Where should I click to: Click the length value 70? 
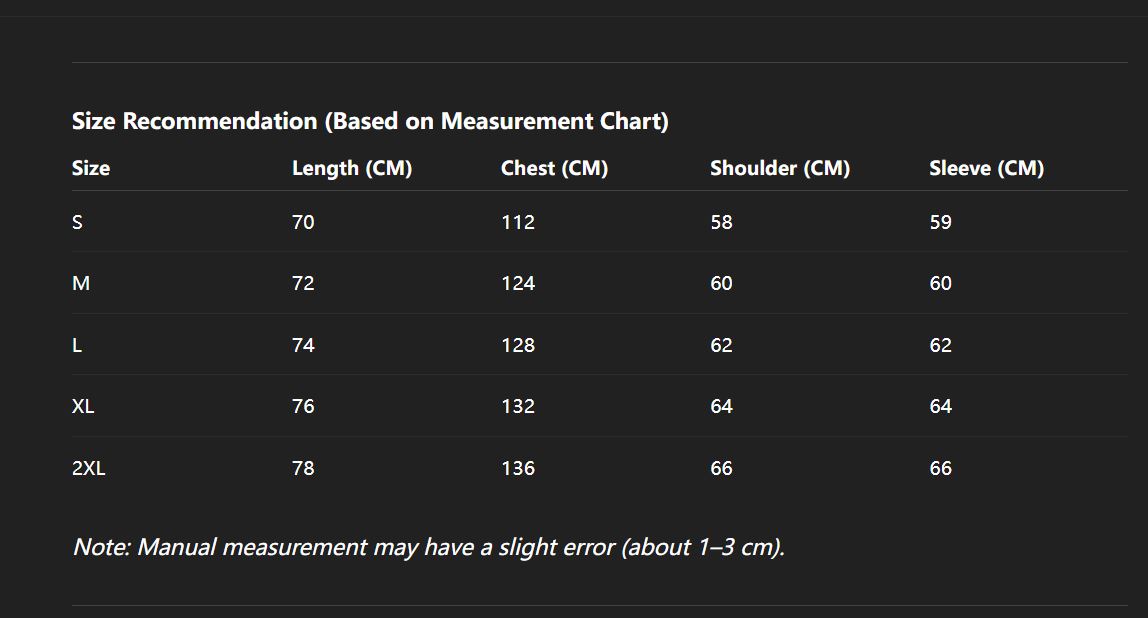[x=303, y=222]
